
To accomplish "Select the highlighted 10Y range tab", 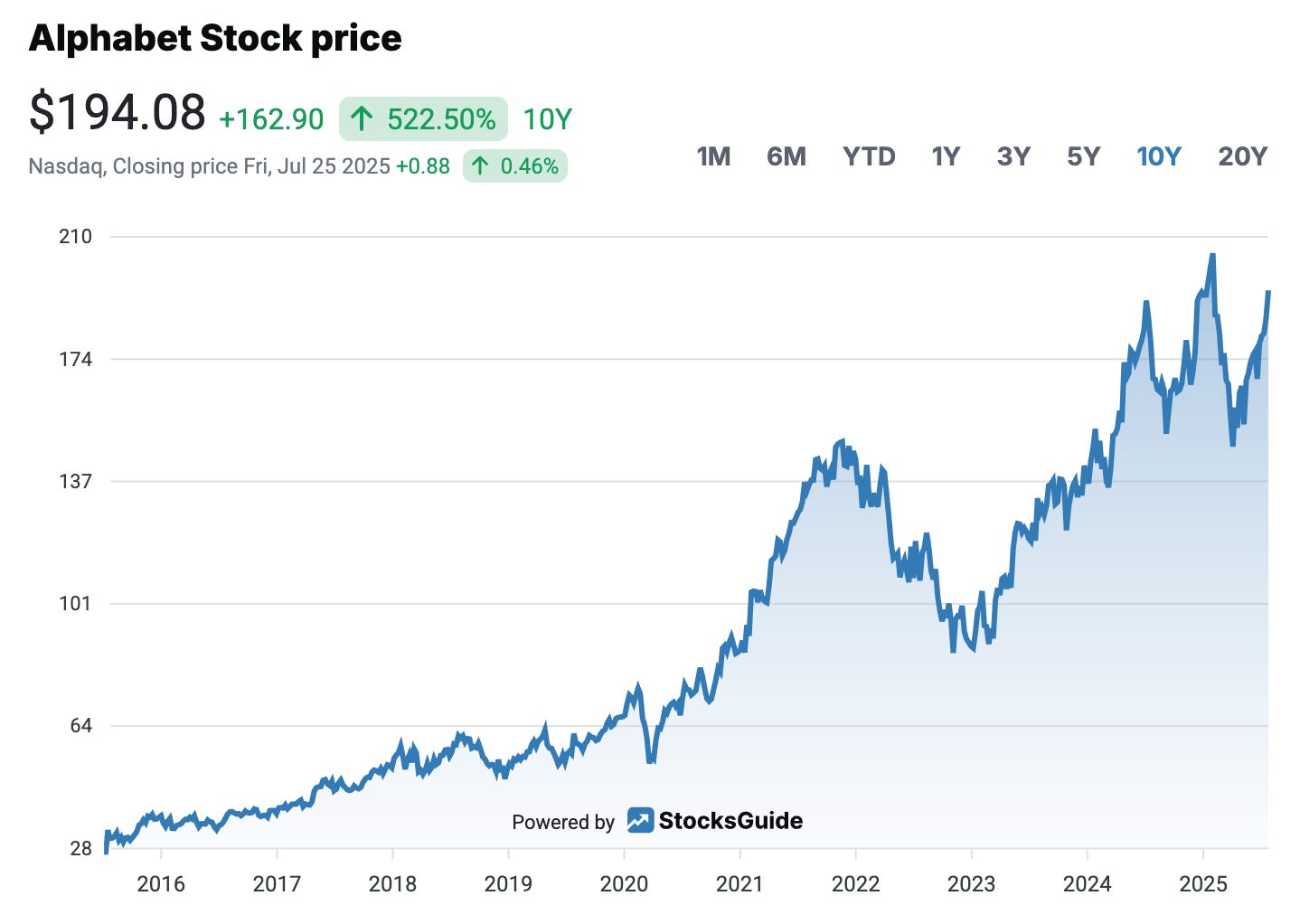I will point(1158,156).
